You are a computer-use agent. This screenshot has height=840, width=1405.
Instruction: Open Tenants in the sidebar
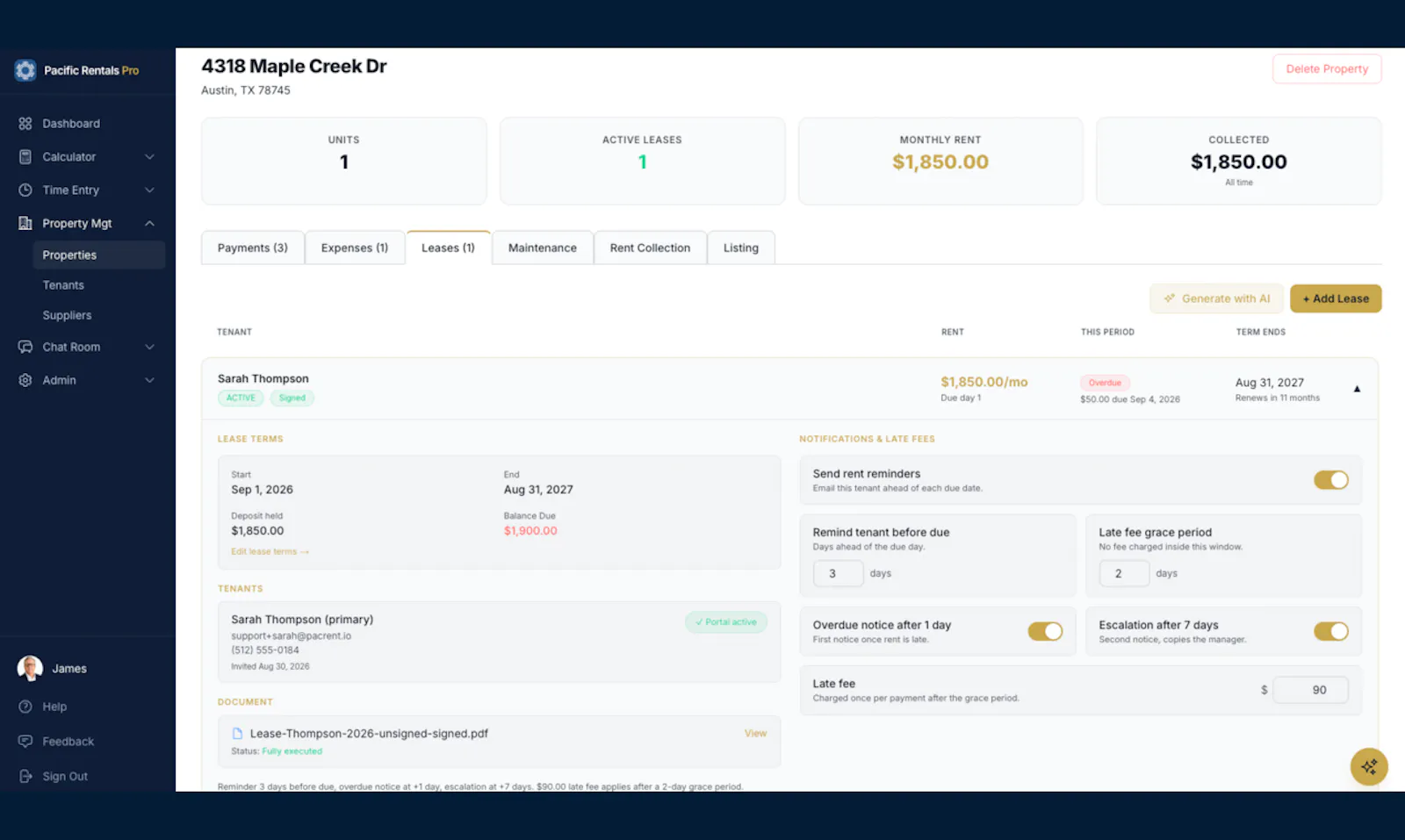pyautogui.click(x=63, y=285)
